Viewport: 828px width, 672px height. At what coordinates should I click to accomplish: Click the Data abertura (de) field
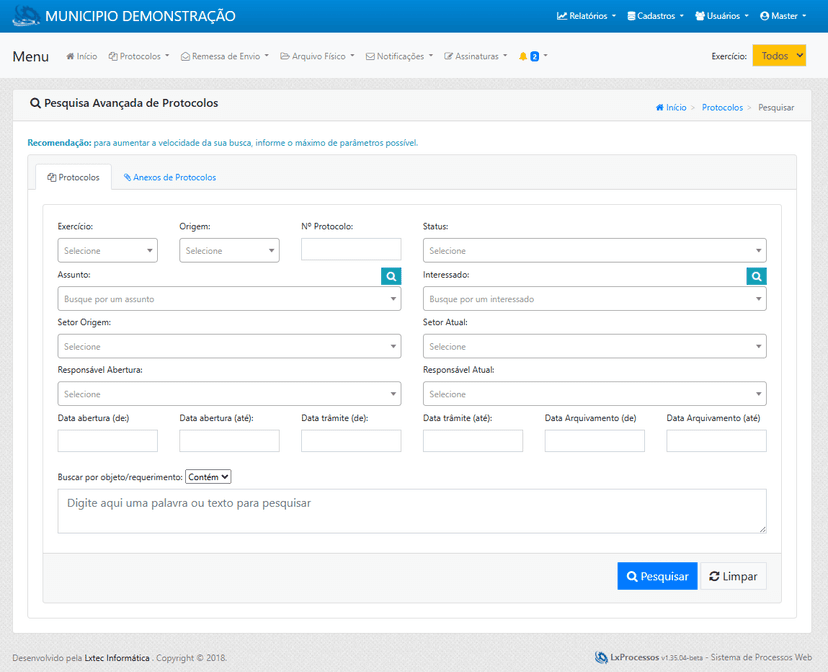(108, 441)
